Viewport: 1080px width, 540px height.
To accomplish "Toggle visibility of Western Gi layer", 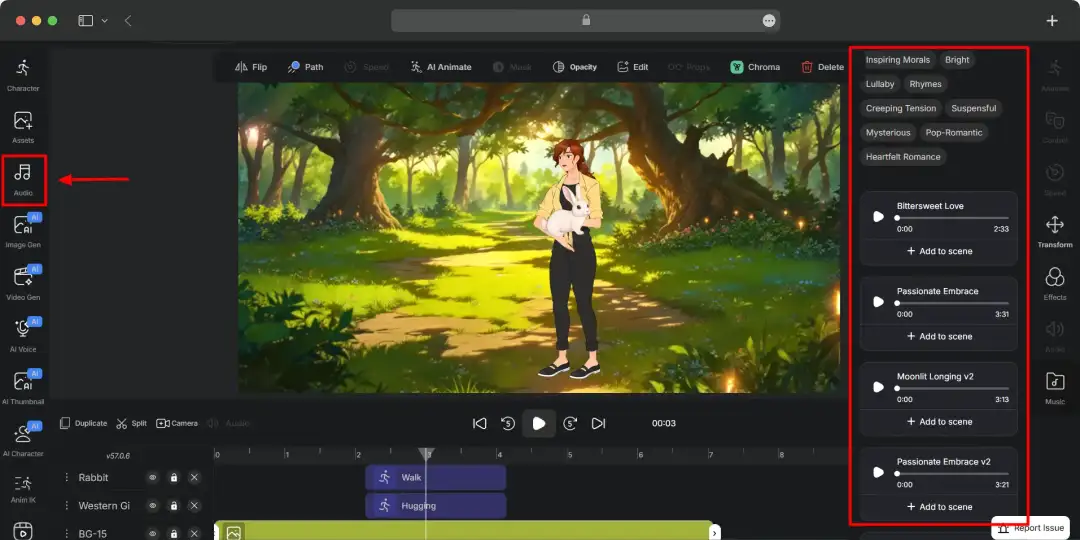I will coord(153,506).
